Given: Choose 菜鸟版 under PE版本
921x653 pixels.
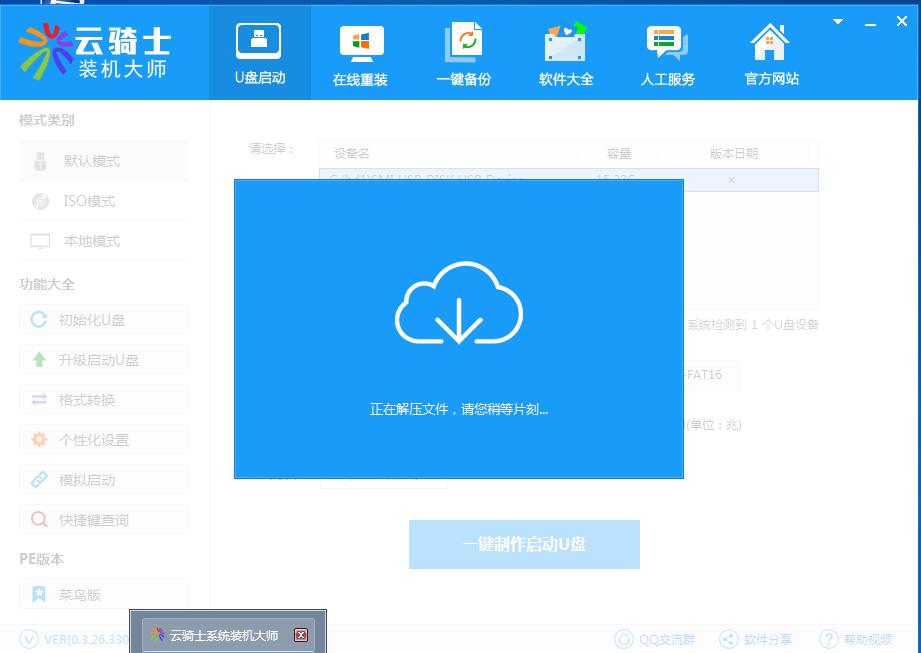Looking at the screenshot, I should point(103,595).
